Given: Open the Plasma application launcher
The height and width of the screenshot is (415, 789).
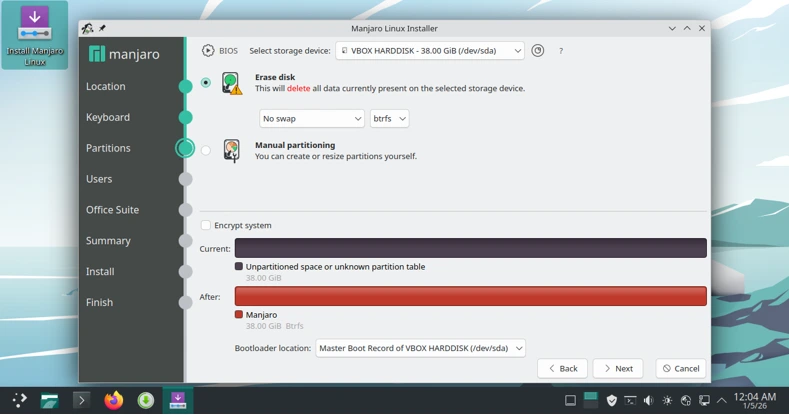Looking at the screenshot, I should (20, 400).
